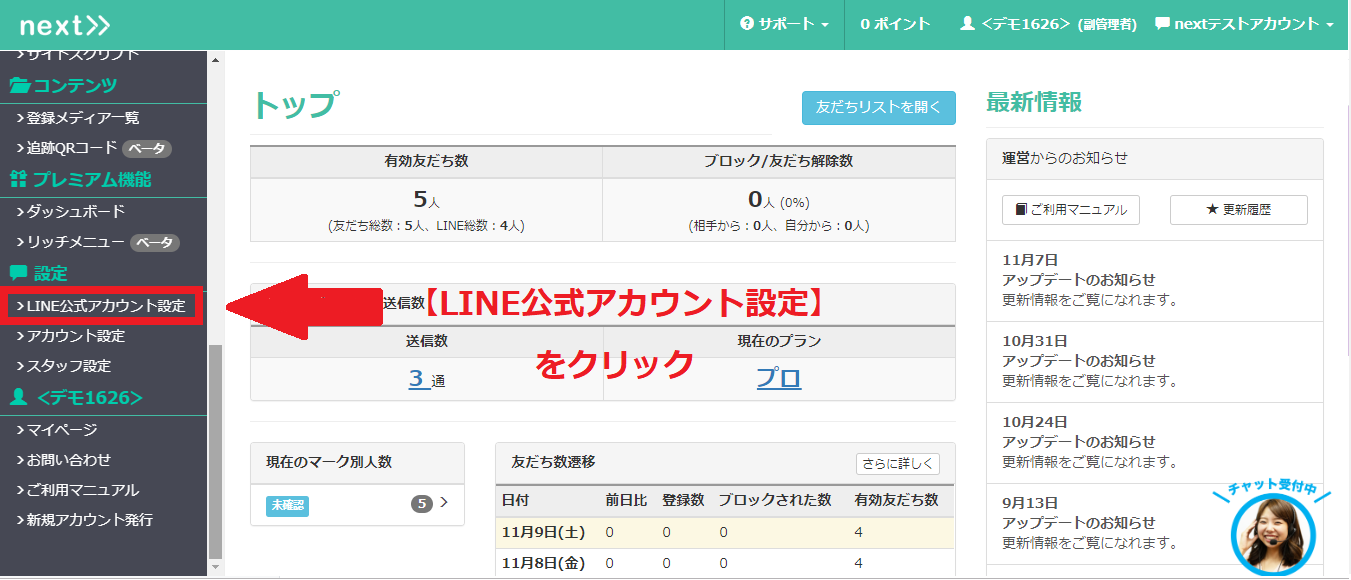The height and width of the screenshot is (580, 1351).
Task: Open the <デモ1626> user menu
Action: pyautogui.click(x=1047, y=24)
